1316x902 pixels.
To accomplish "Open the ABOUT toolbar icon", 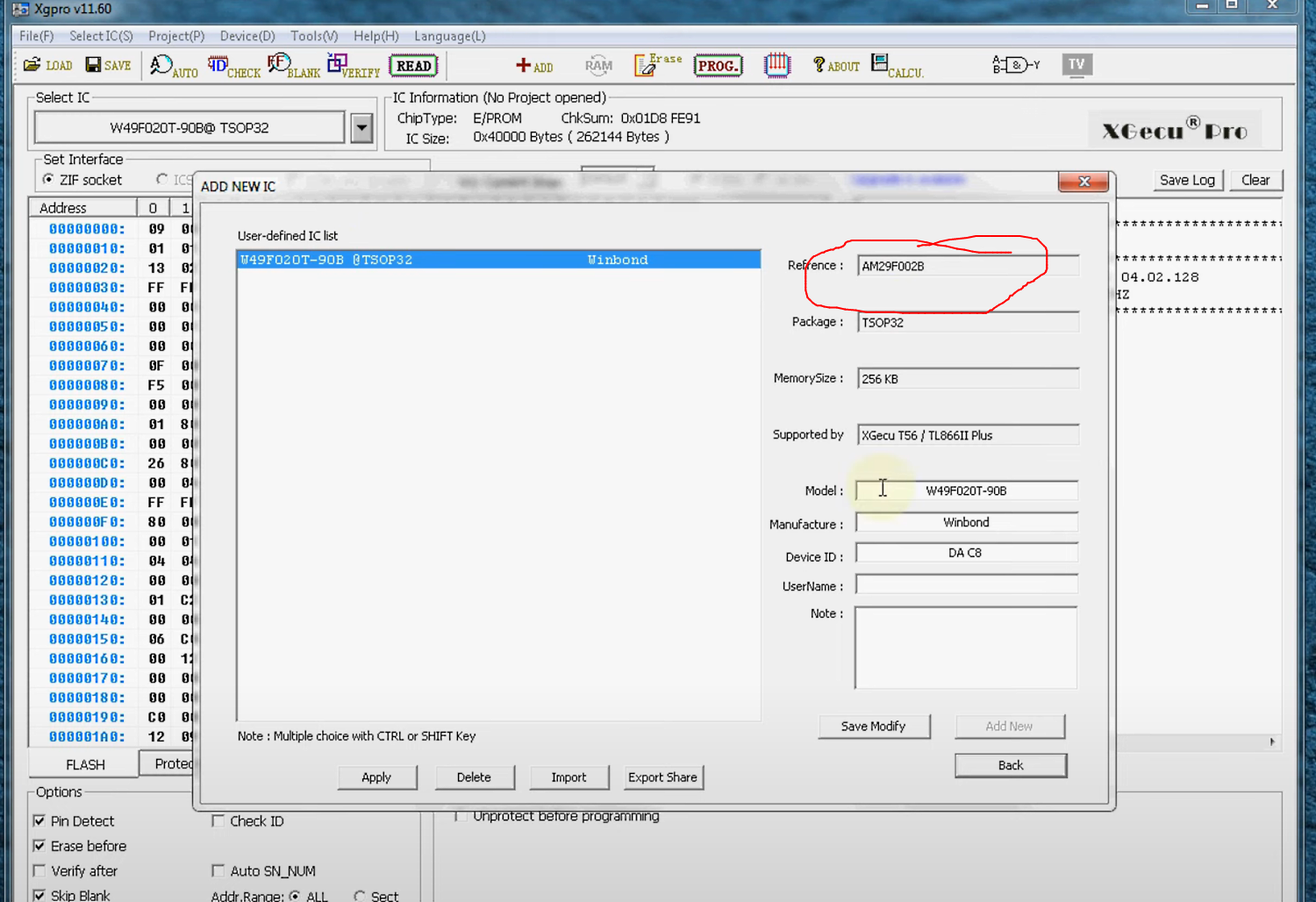I will point(836,66).
